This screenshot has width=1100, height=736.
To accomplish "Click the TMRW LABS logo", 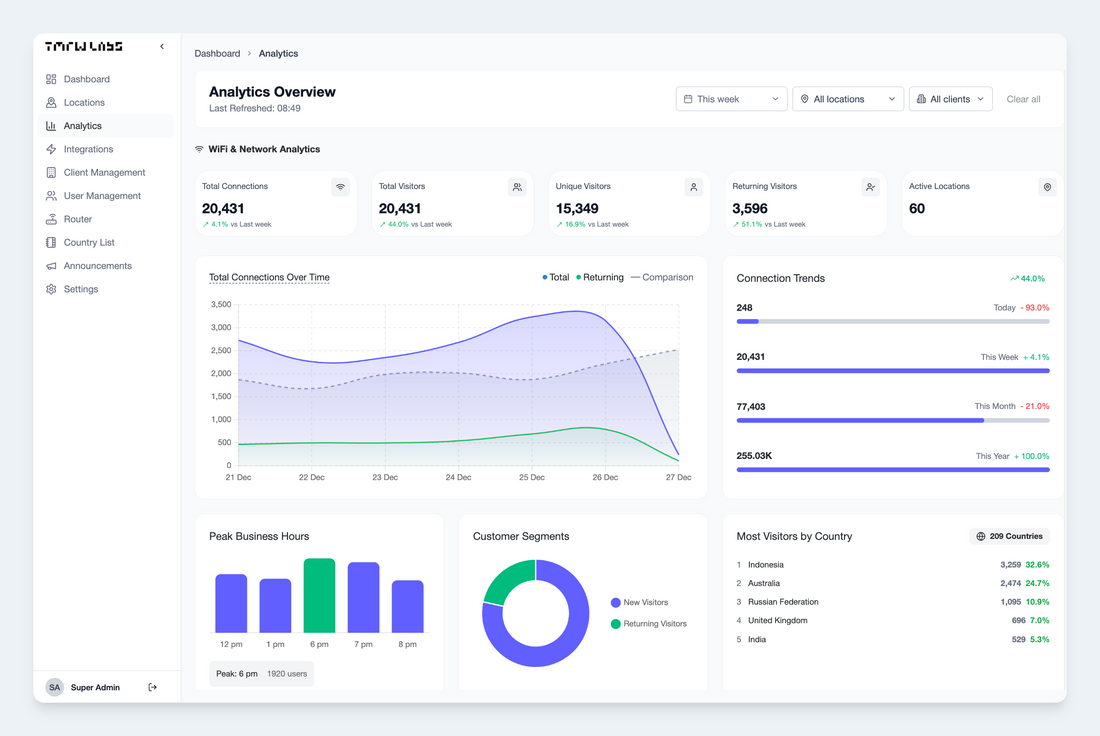I will [83, 46].
